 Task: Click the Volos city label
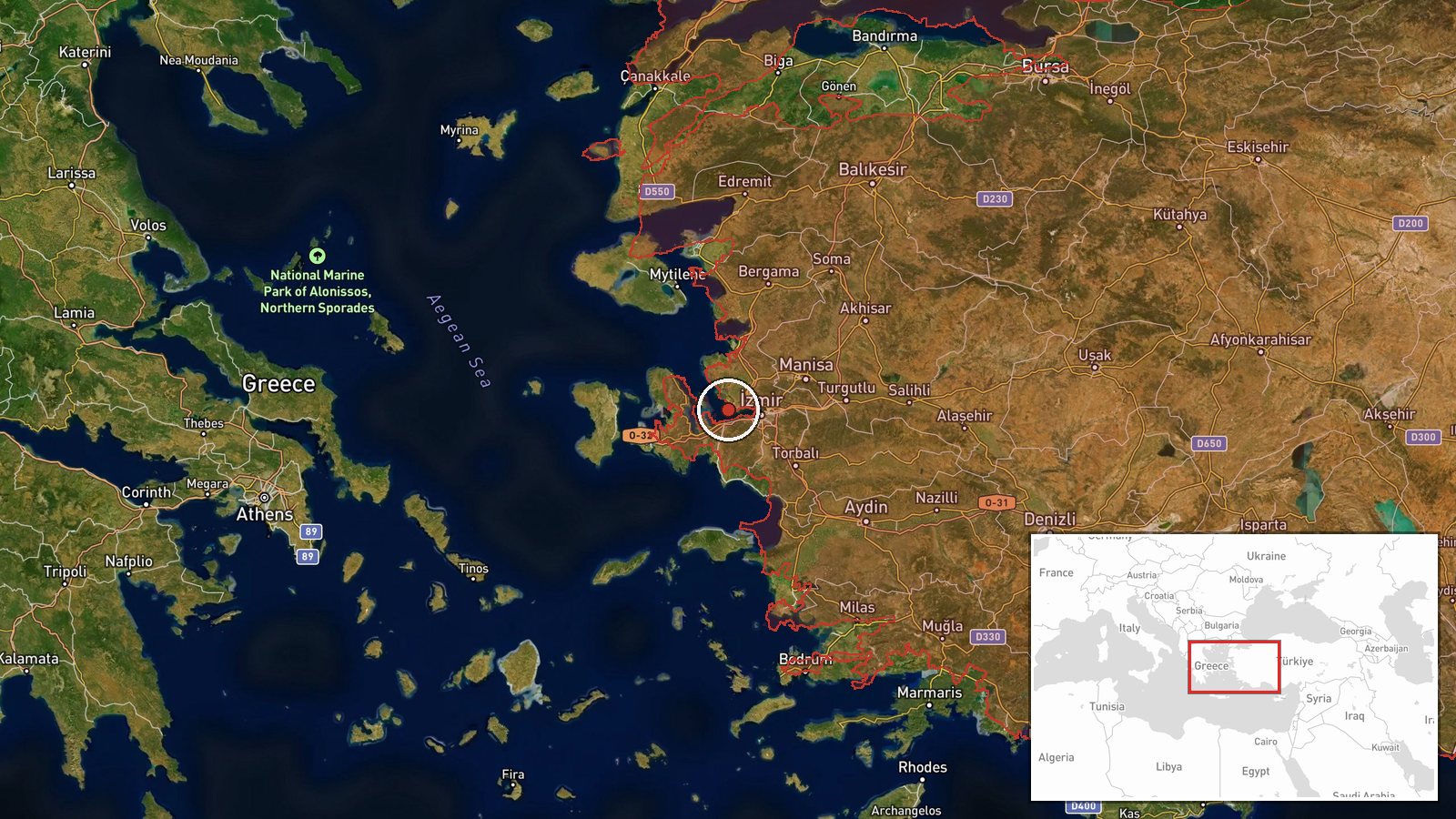click(x=148, y=226)
